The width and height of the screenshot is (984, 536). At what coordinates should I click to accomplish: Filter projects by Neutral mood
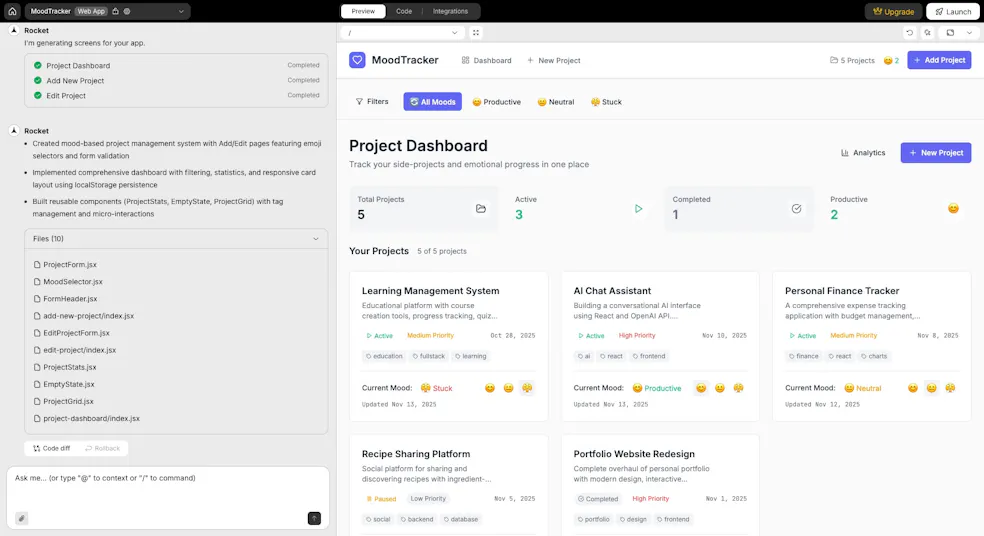tap(556, 102)
